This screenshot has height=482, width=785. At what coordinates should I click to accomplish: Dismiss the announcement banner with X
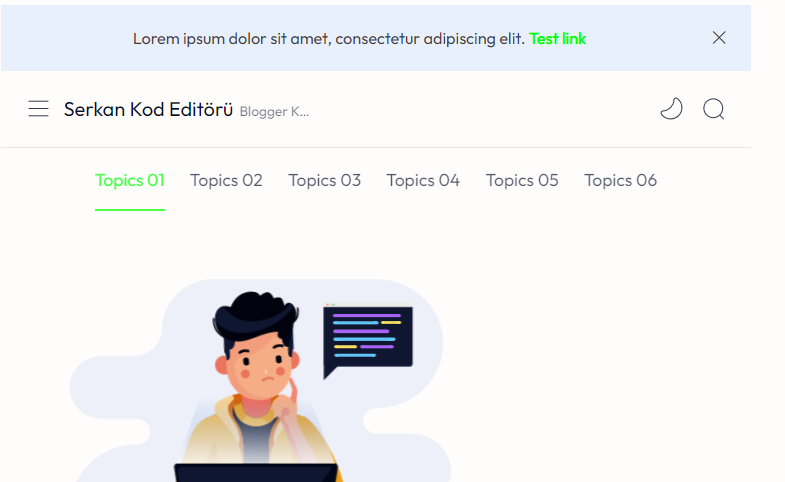pyautogui.click(x=719, y=38)
